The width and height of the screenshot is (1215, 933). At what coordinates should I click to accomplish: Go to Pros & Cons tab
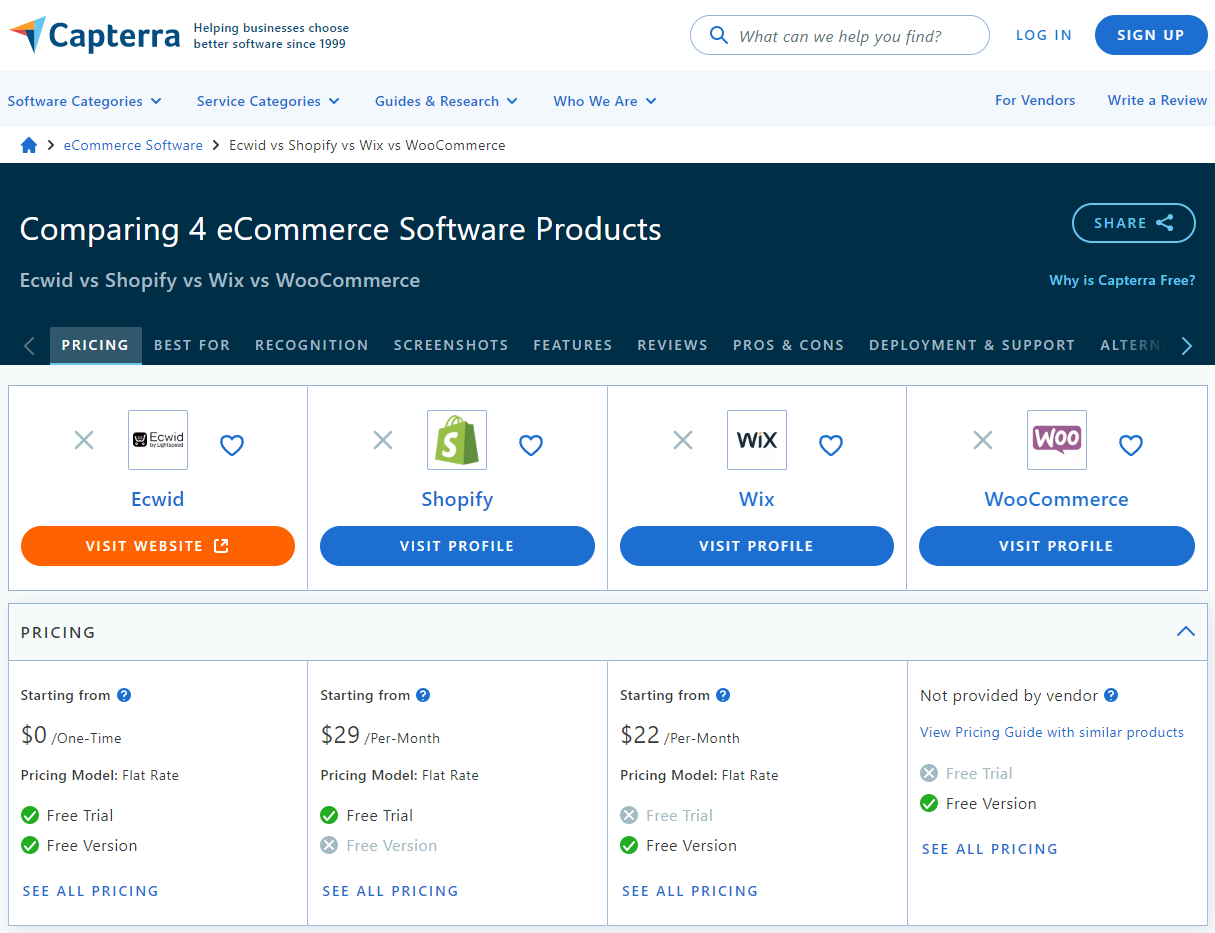point(789,345)
